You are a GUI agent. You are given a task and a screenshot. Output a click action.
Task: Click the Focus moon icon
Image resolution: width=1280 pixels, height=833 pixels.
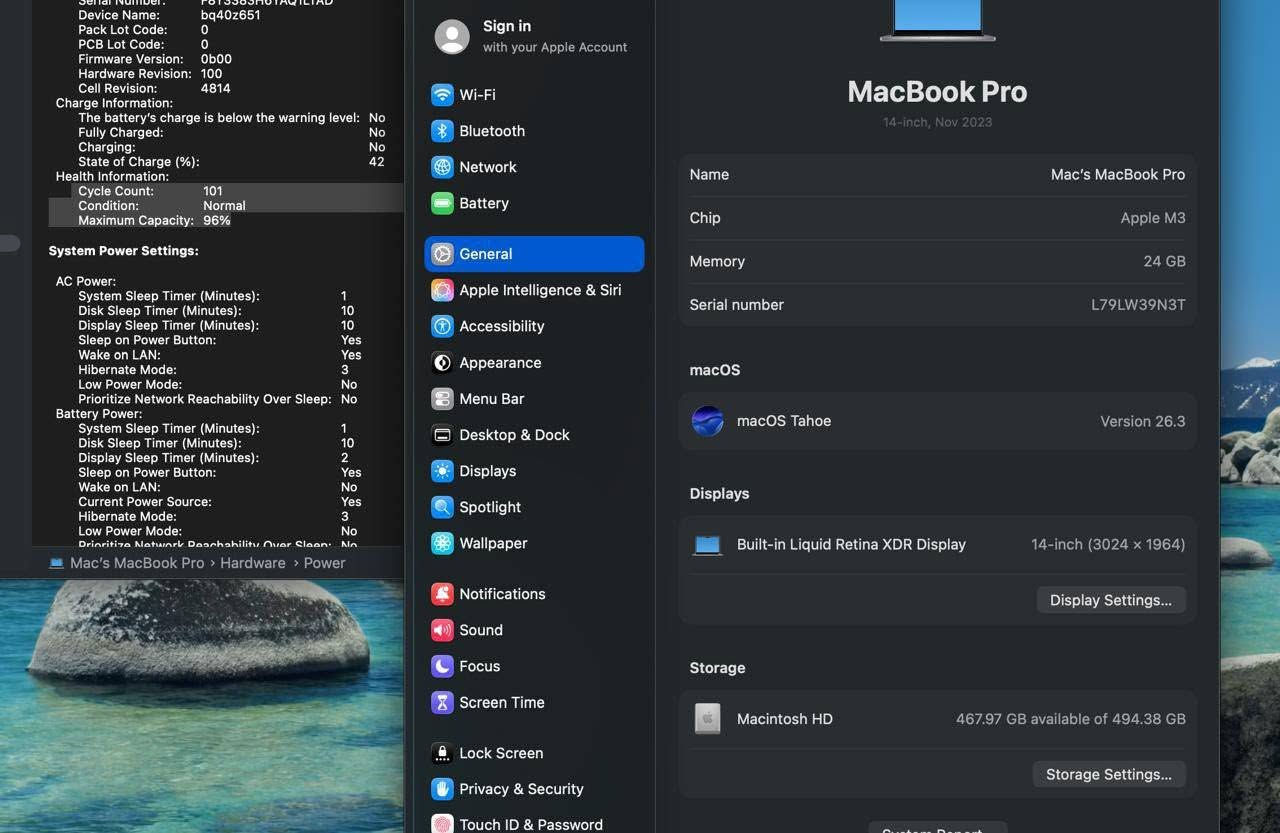[x=442, y=666]
